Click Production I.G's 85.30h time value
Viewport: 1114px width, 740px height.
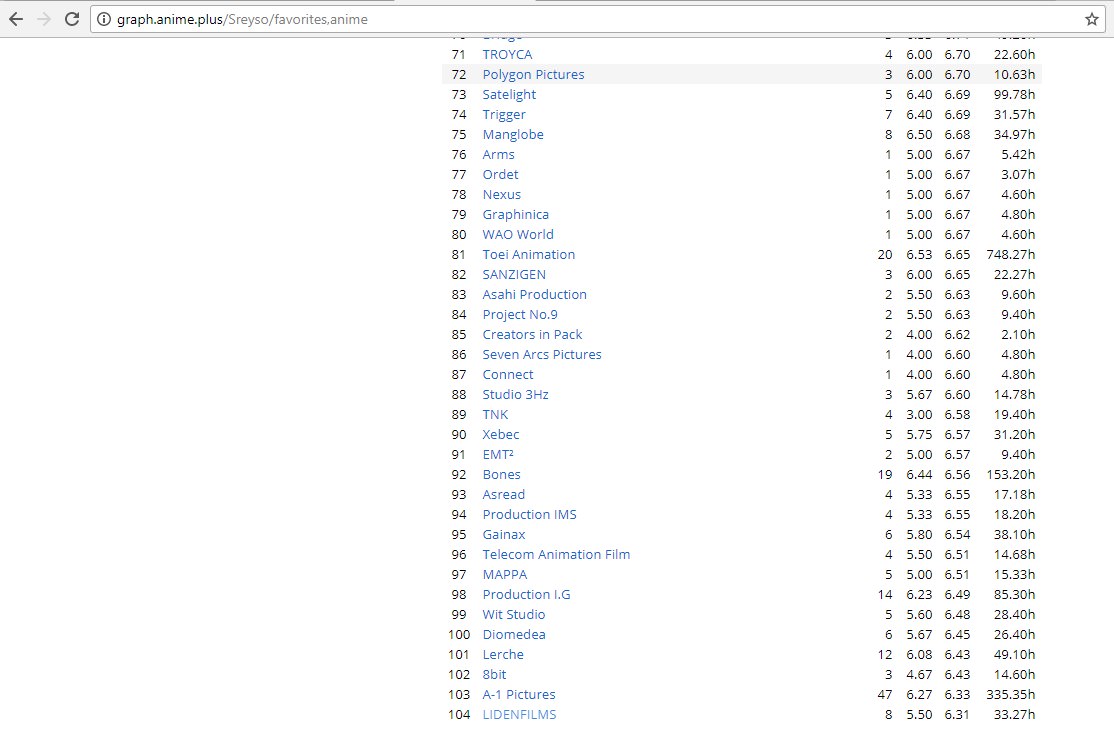(x=1014, y=594)
